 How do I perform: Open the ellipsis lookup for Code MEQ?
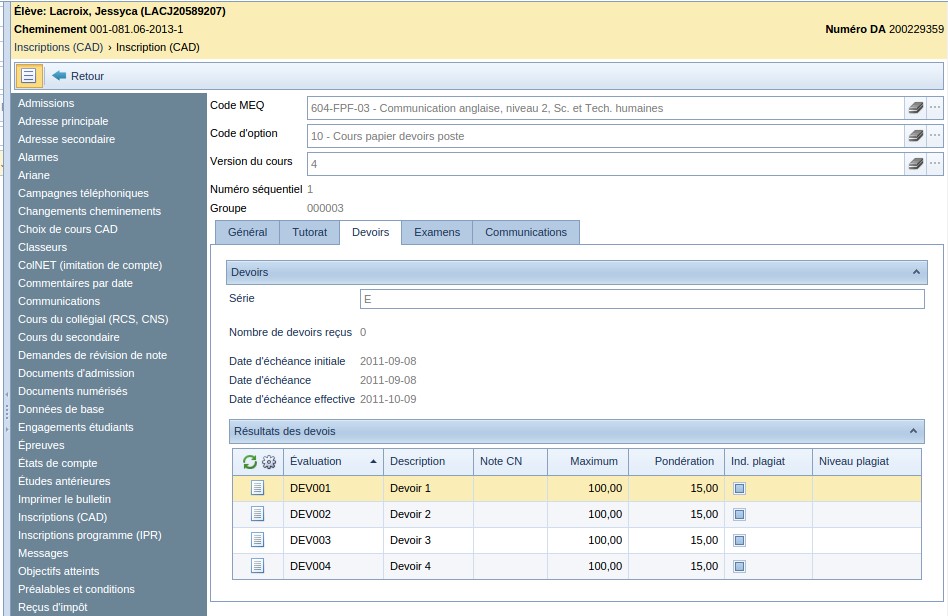coord(935,108)
